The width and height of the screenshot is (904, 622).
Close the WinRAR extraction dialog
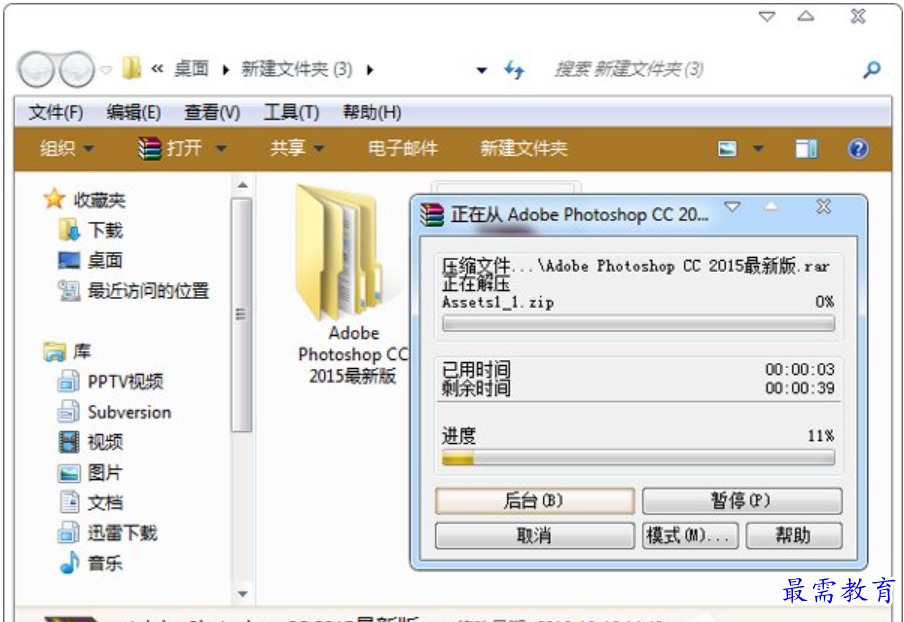pyautogui.click(x=824, y=206)
